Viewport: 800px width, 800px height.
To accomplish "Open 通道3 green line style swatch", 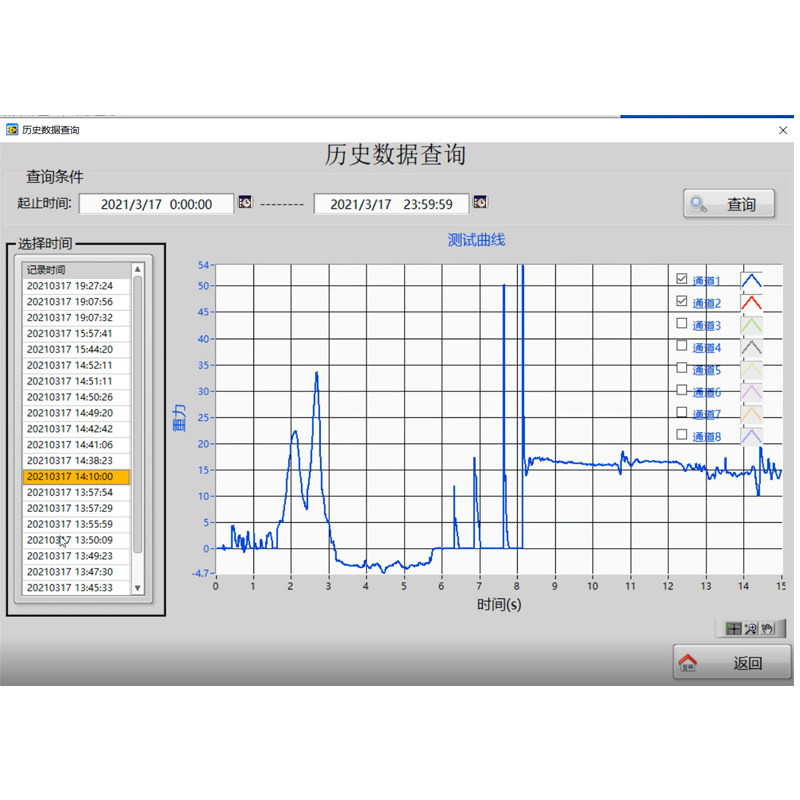I will click(751, 325).
